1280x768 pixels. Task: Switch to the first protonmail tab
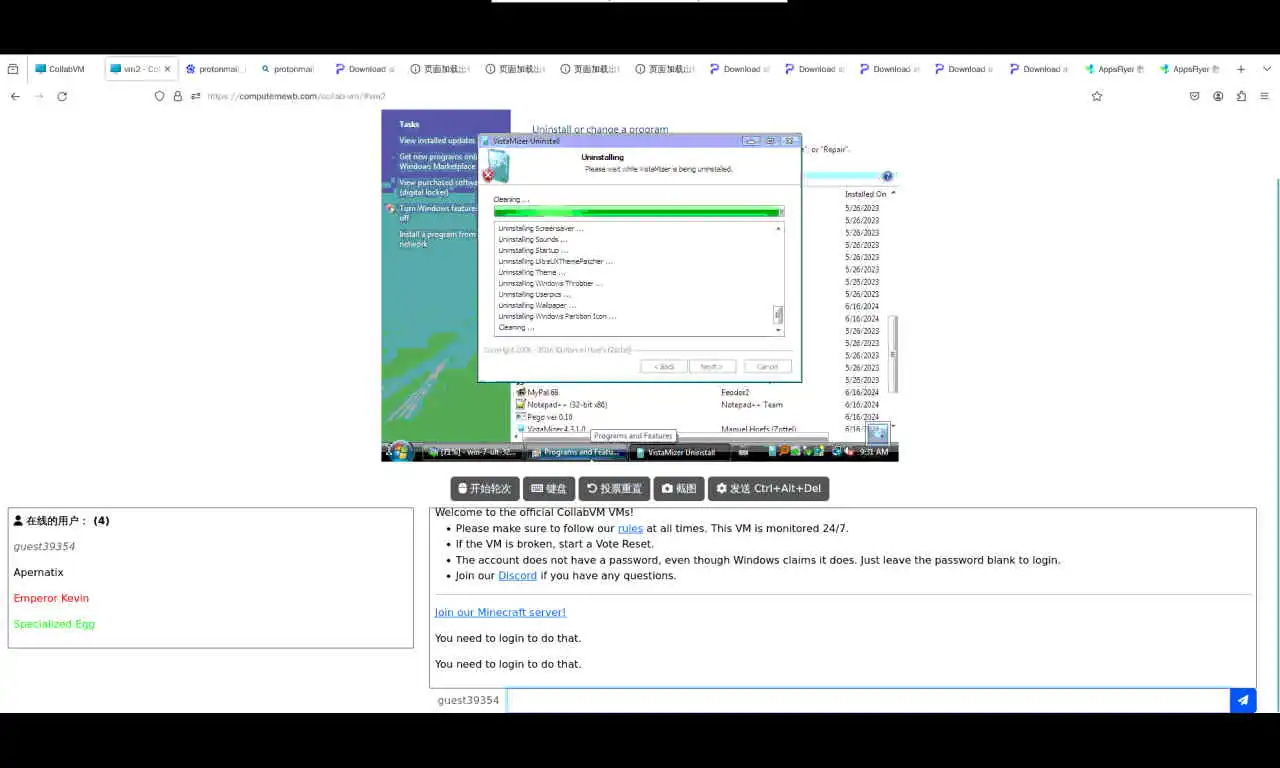(215, 69)
